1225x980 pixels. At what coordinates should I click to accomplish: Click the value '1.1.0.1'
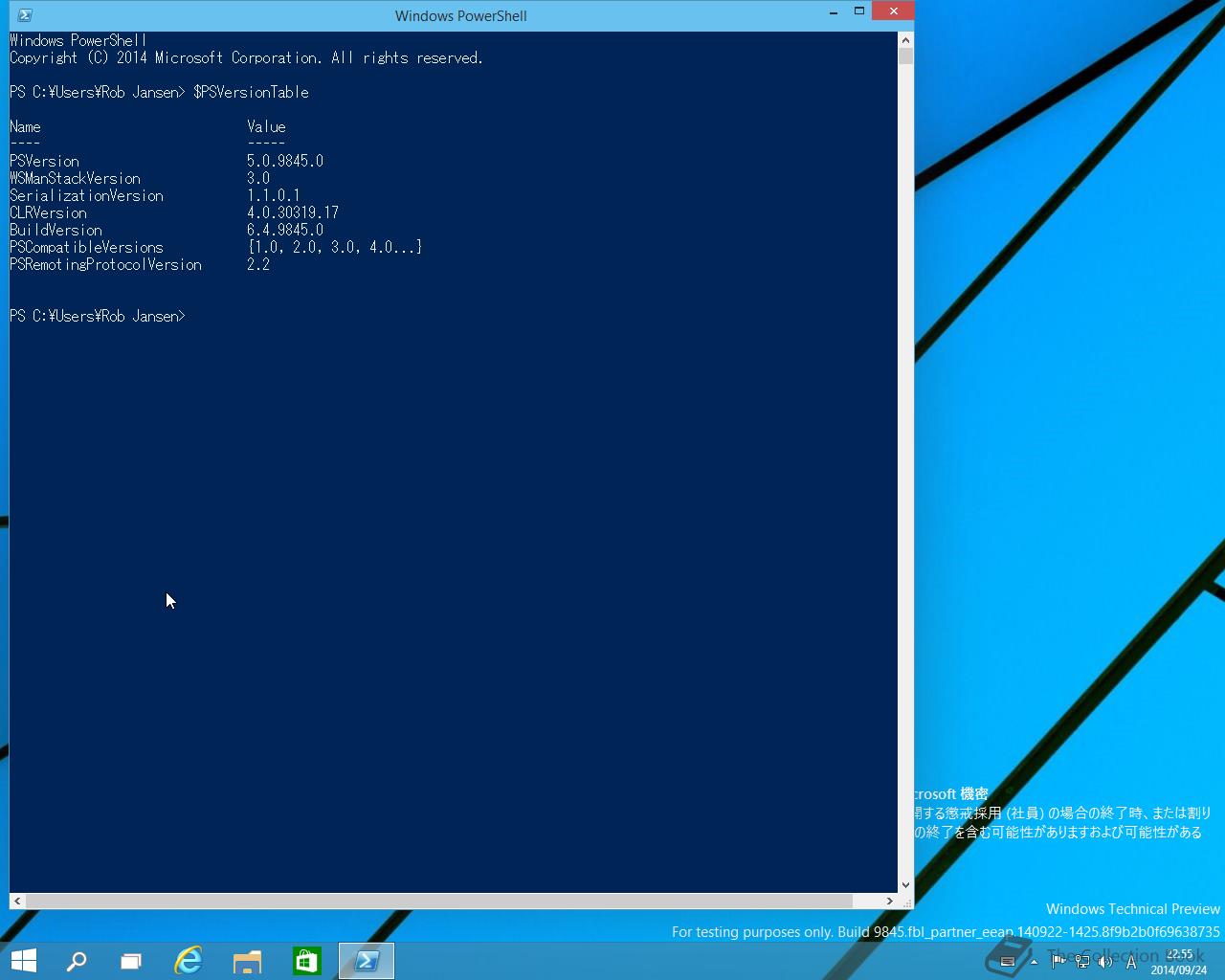(x=274, y=195)
